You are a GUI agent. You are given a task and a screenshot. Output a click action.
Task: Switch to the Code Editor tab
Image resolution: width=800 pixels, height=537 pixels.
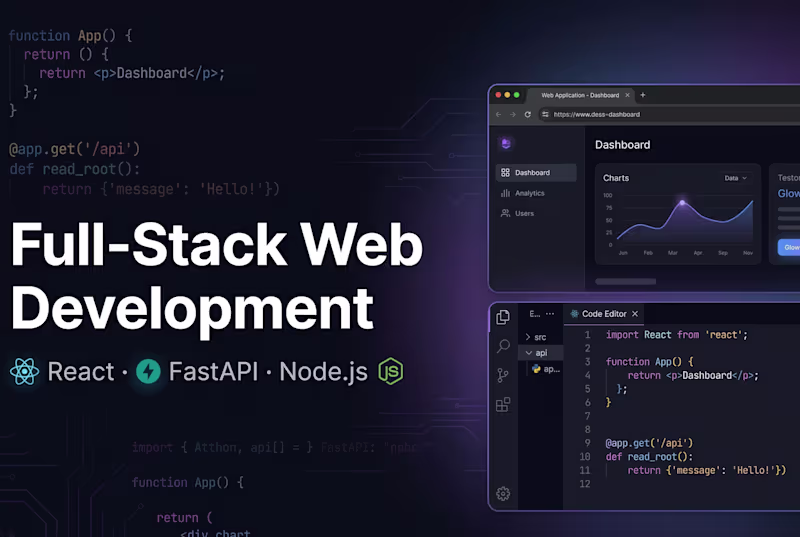point(604,314)
